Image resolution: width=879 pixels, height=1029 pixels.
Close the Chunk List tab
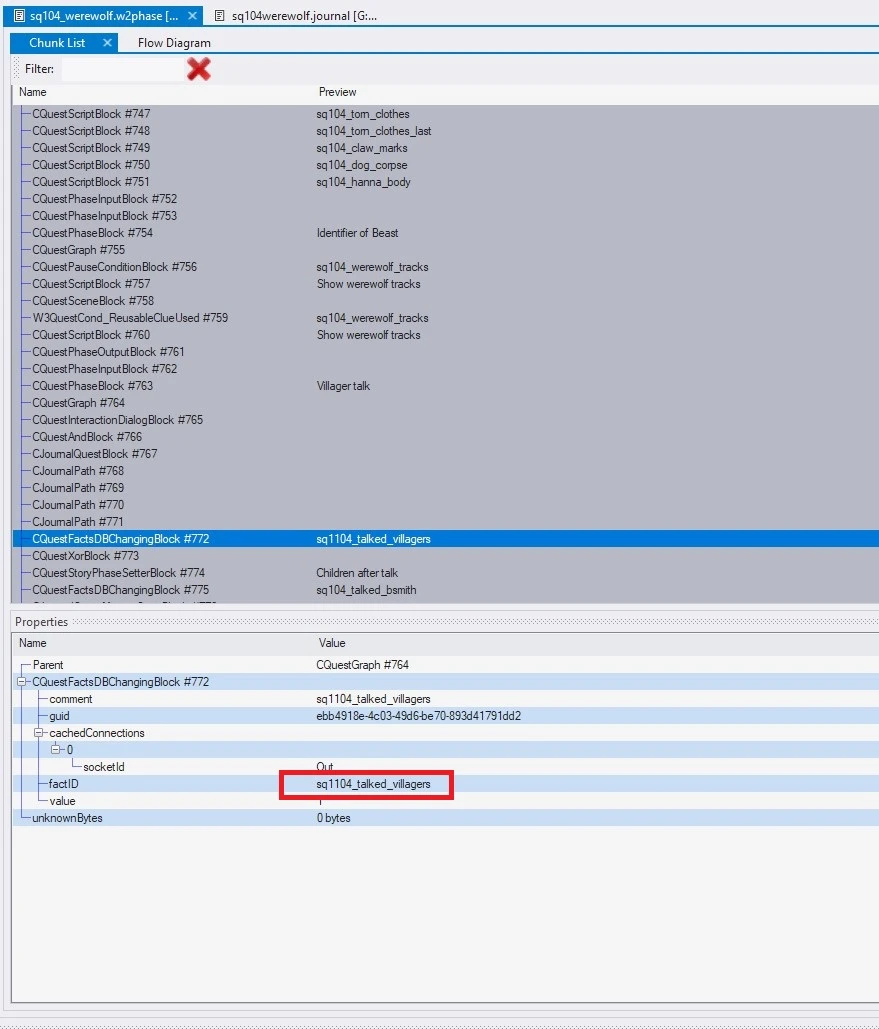tap(108, 43)
